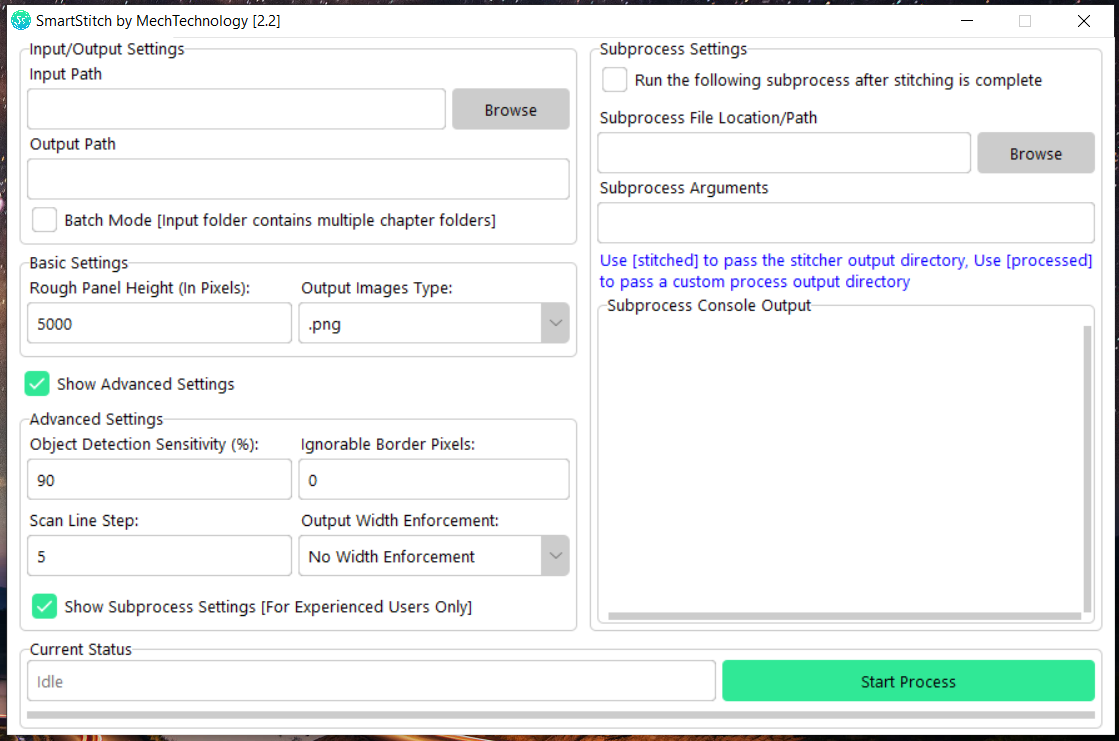Viewport: 1119px width, 741px height.
Task: Click the Rough Panel Height field
Action: (x=159, y=323)
